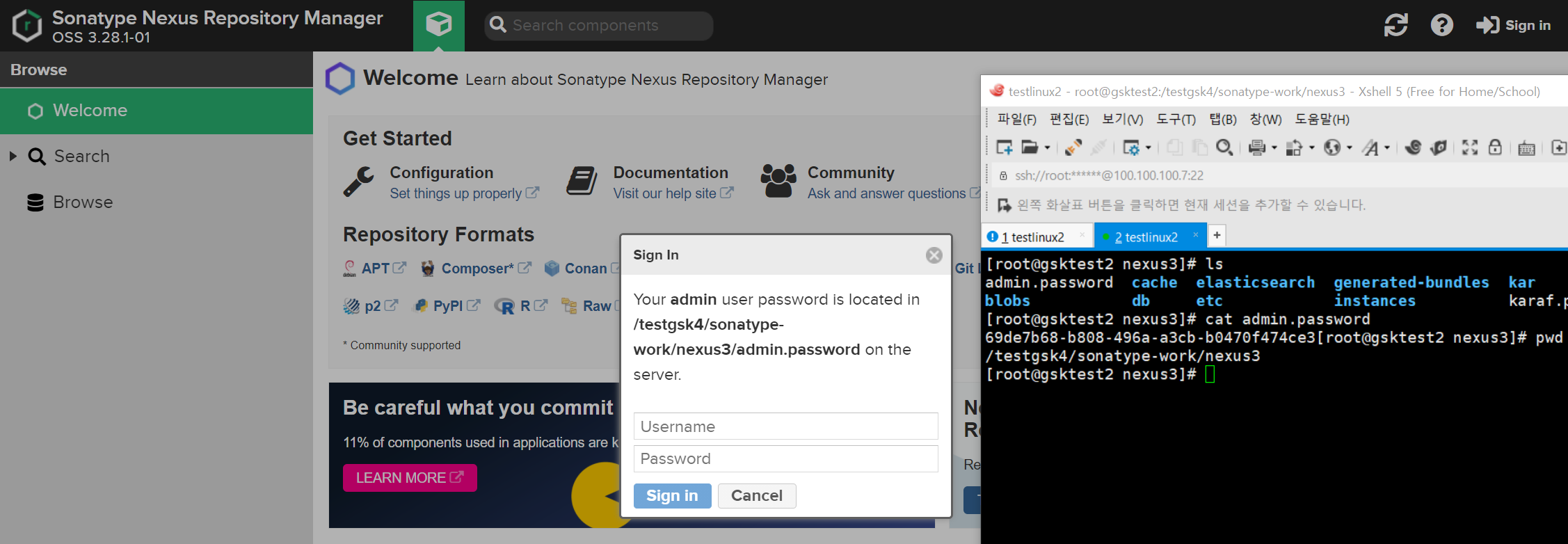Click the keyboard icon in Xshell toolbar
The width and height of the screenshot is (1568, 544).
[x=1527, y=148]
